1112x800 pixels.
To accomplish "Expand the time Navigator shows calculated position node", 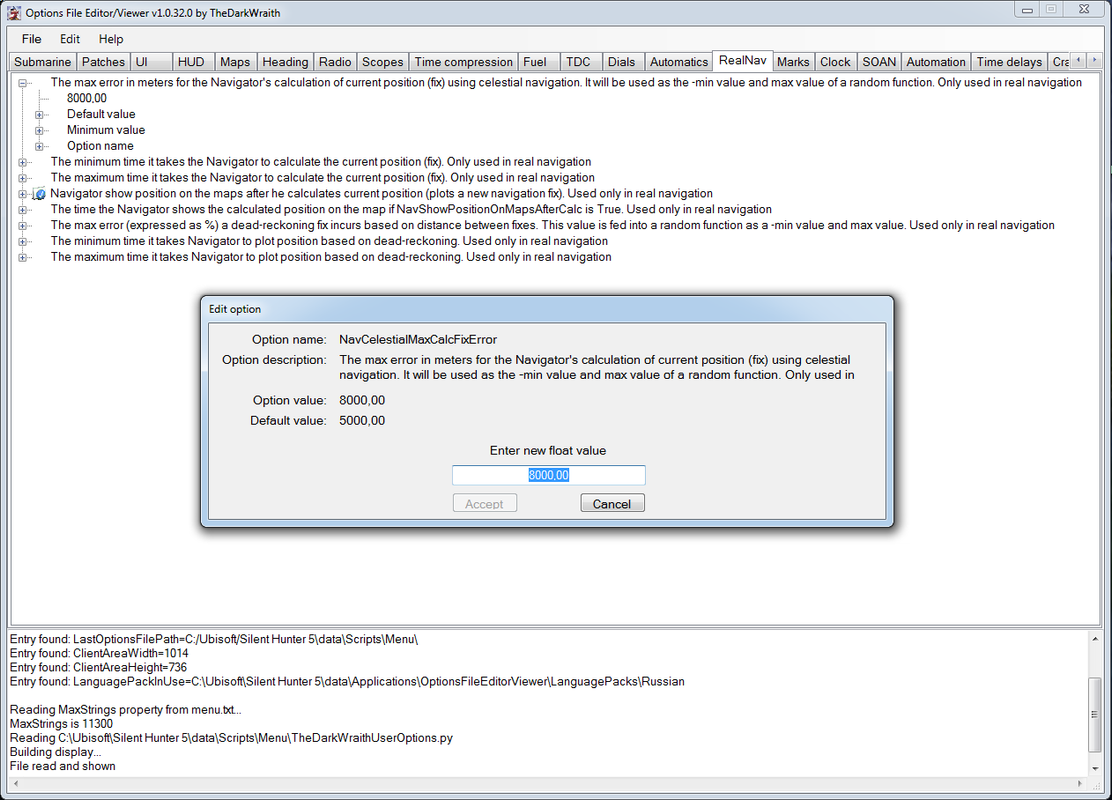I will coord(23,210).
